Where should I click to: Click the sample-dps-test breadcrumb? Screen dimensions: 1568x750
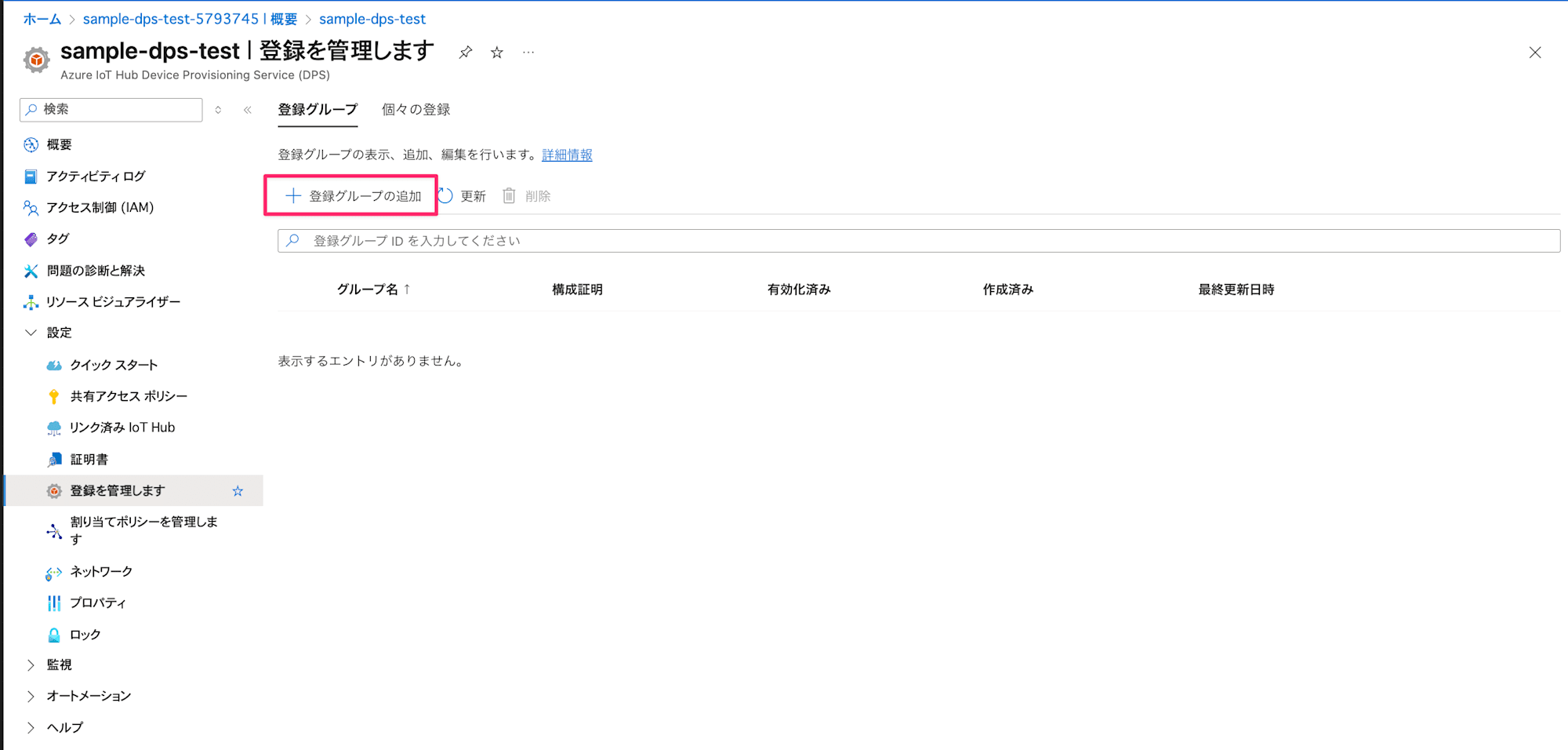(x=372, y=19)
